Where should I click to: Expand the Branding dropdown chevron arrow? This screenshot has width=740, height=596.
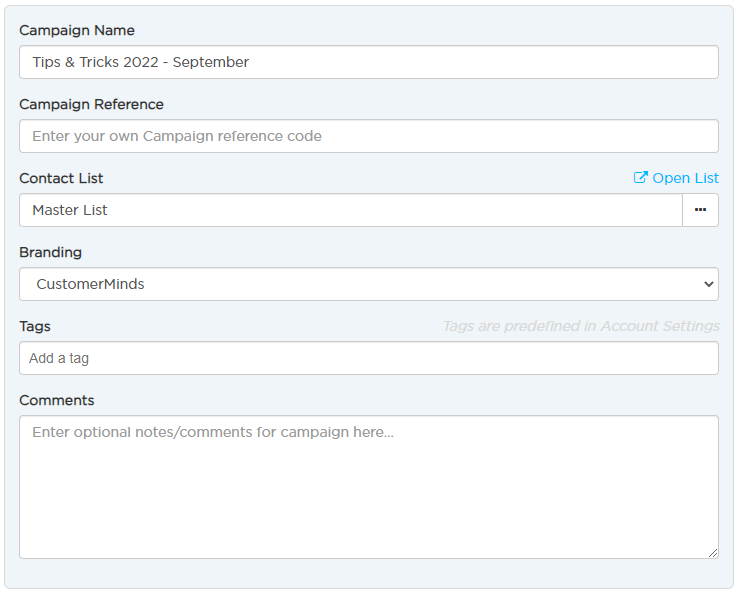coord(708,284)
